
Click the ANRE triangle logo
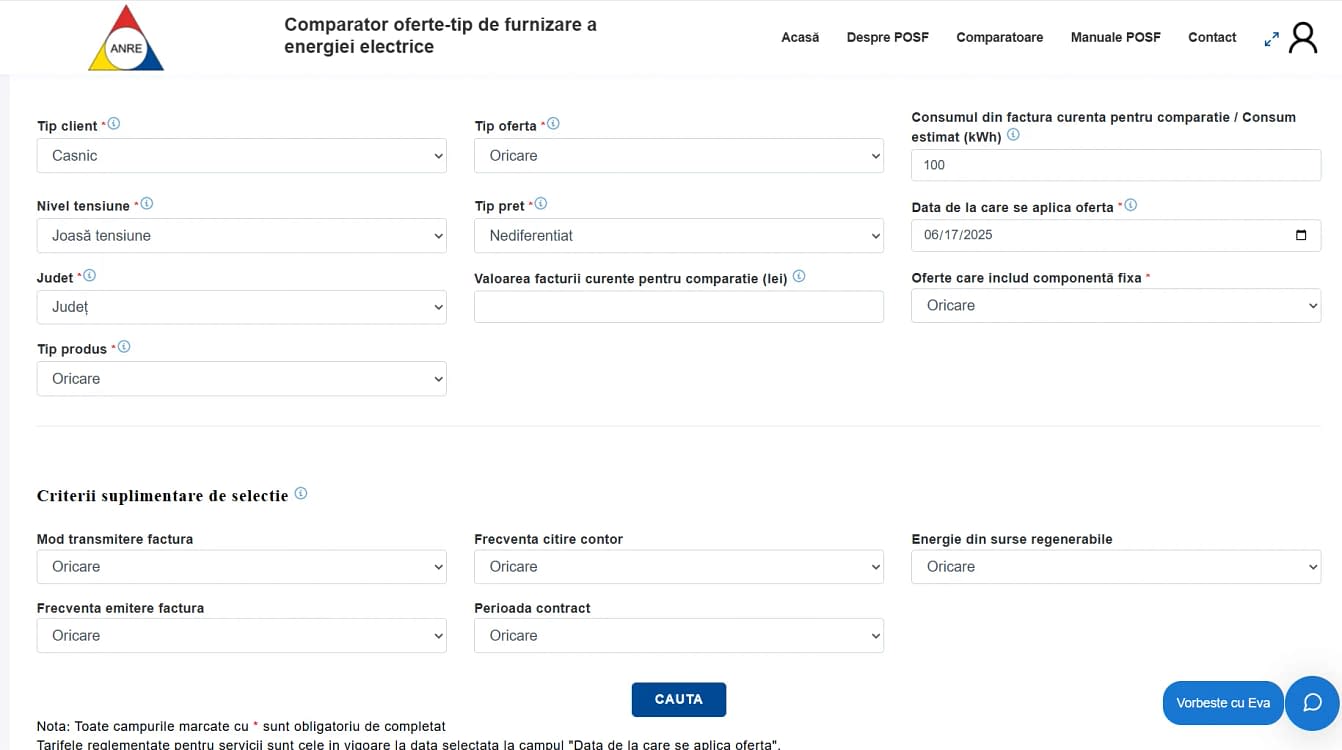[x=126, y=38]
